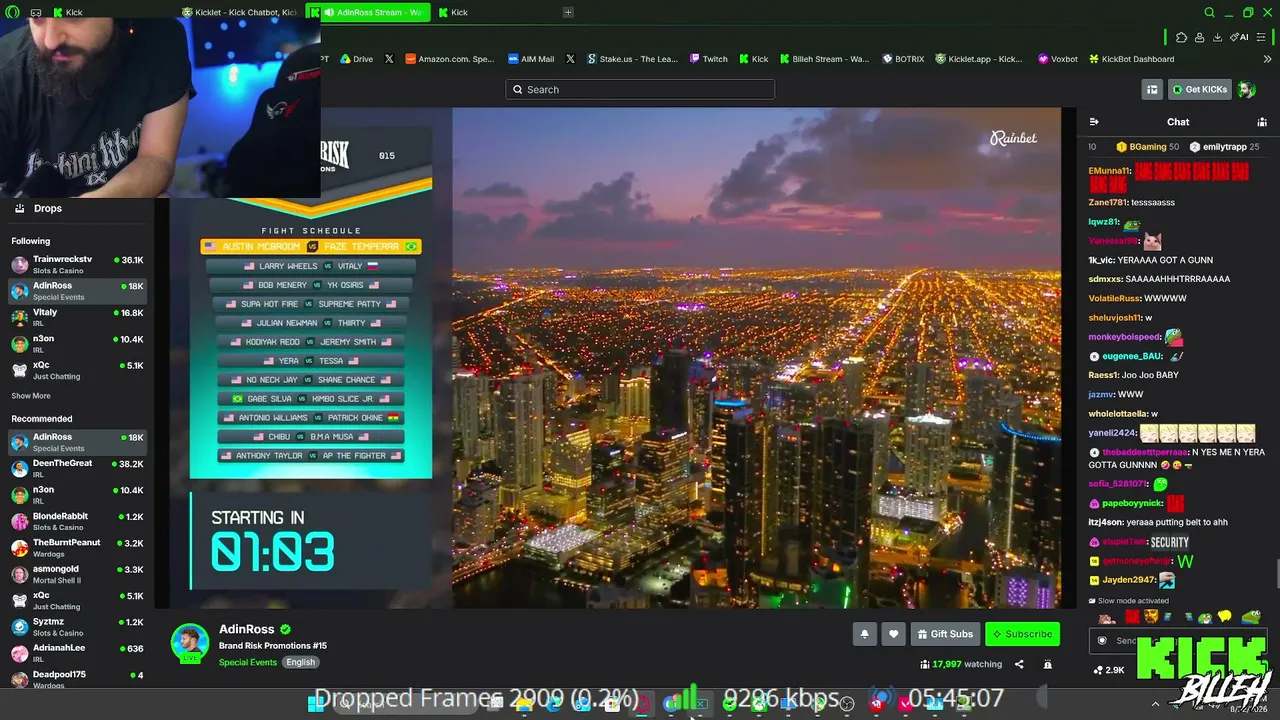The height and width of the screenshot is (720, 1280).
Task: Open Trainwreckstv channel in Following
Action: pos(77,265)
